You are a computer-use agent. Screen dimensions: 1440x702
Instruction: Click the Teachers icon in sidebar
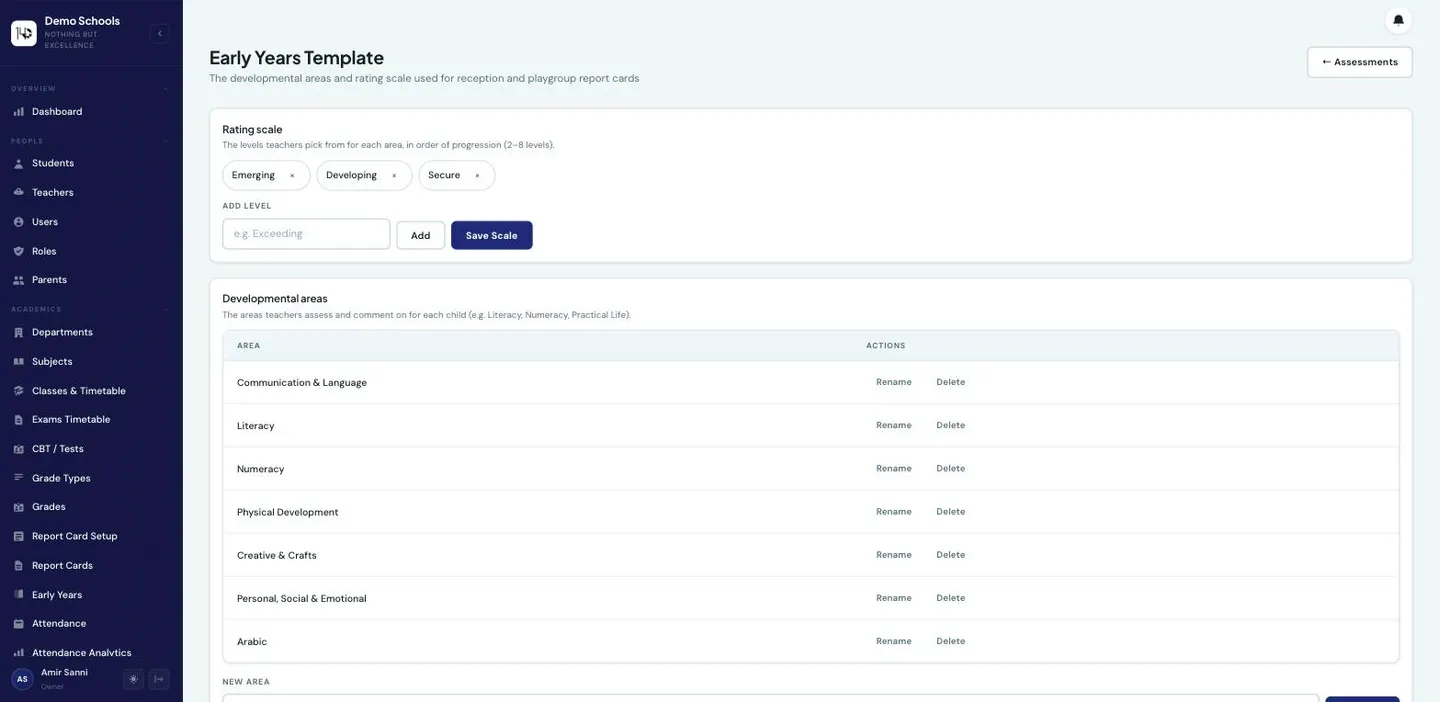(18, 192)
